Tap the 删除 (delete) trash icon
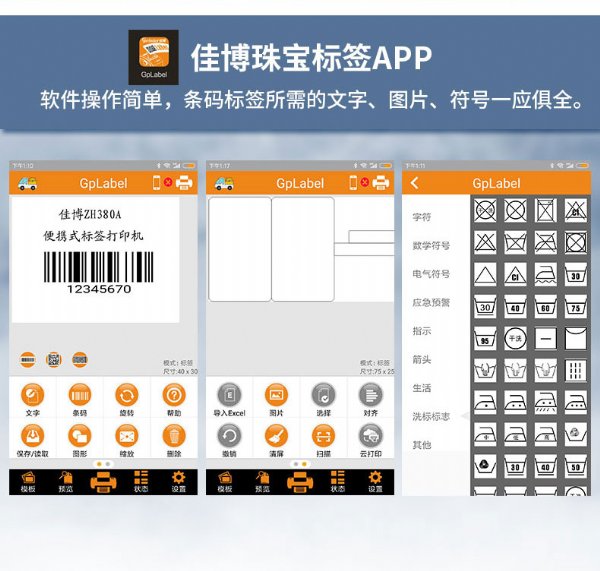This screenshot has height=571, width=600. pos(174,436)
